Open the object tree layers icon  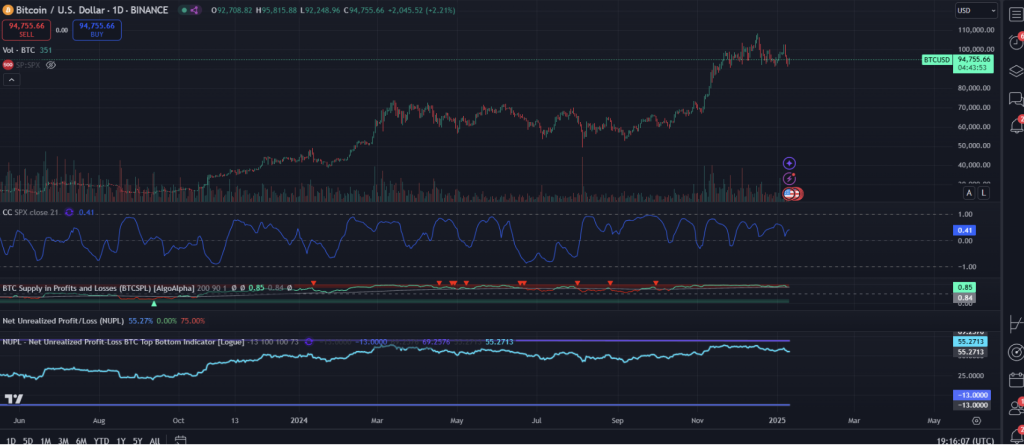pos(1015,69)
